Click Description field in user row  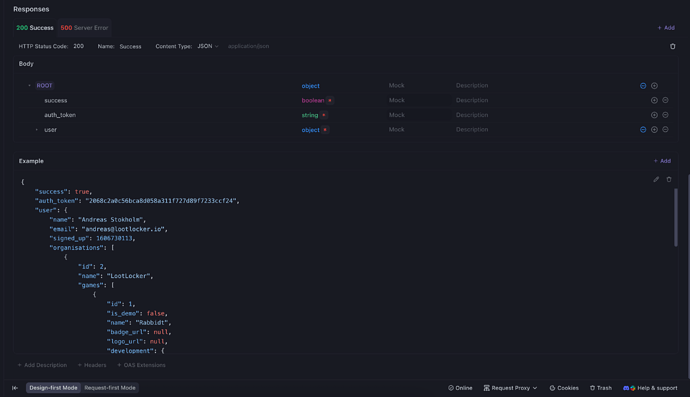pos(472,129)
